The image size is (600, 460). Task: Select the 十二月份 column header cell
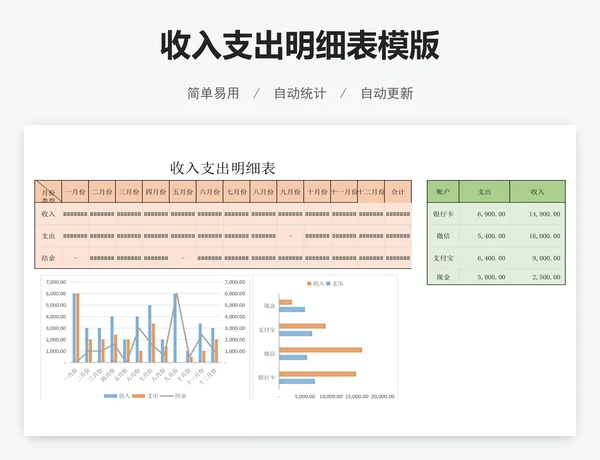point(371,192)
